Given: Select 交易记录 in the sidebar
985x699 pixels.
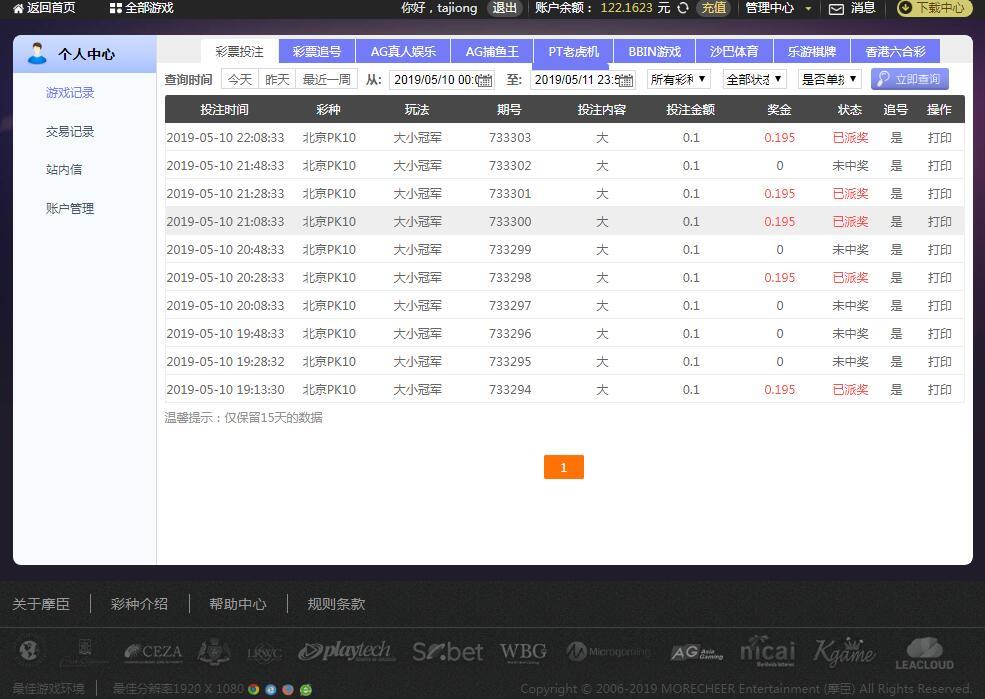Looking at the screenshot, I should coord(70,131).
